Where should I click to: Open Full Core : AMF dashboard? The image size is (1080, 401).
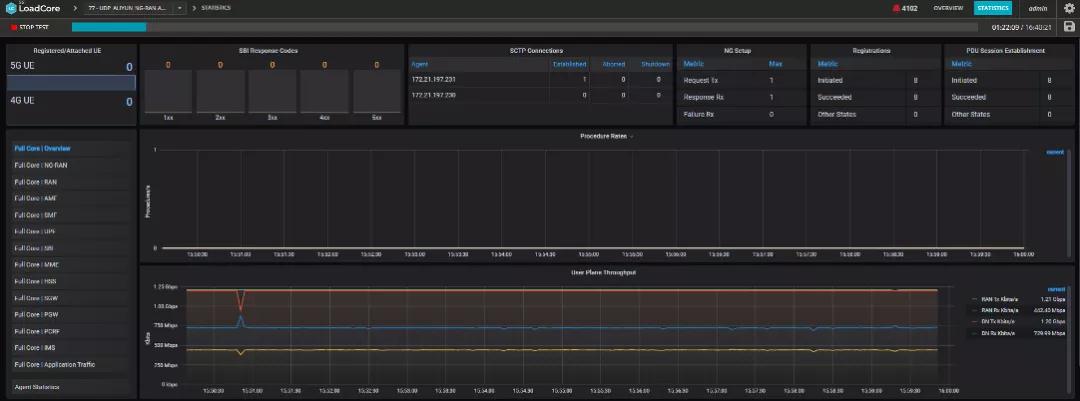36,198
